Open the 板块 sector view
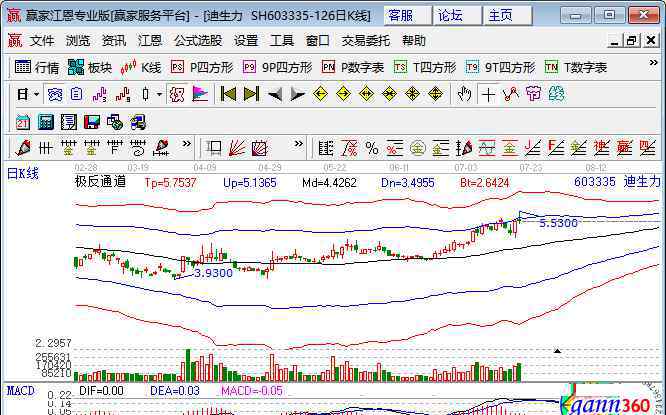 pos(90,67)
